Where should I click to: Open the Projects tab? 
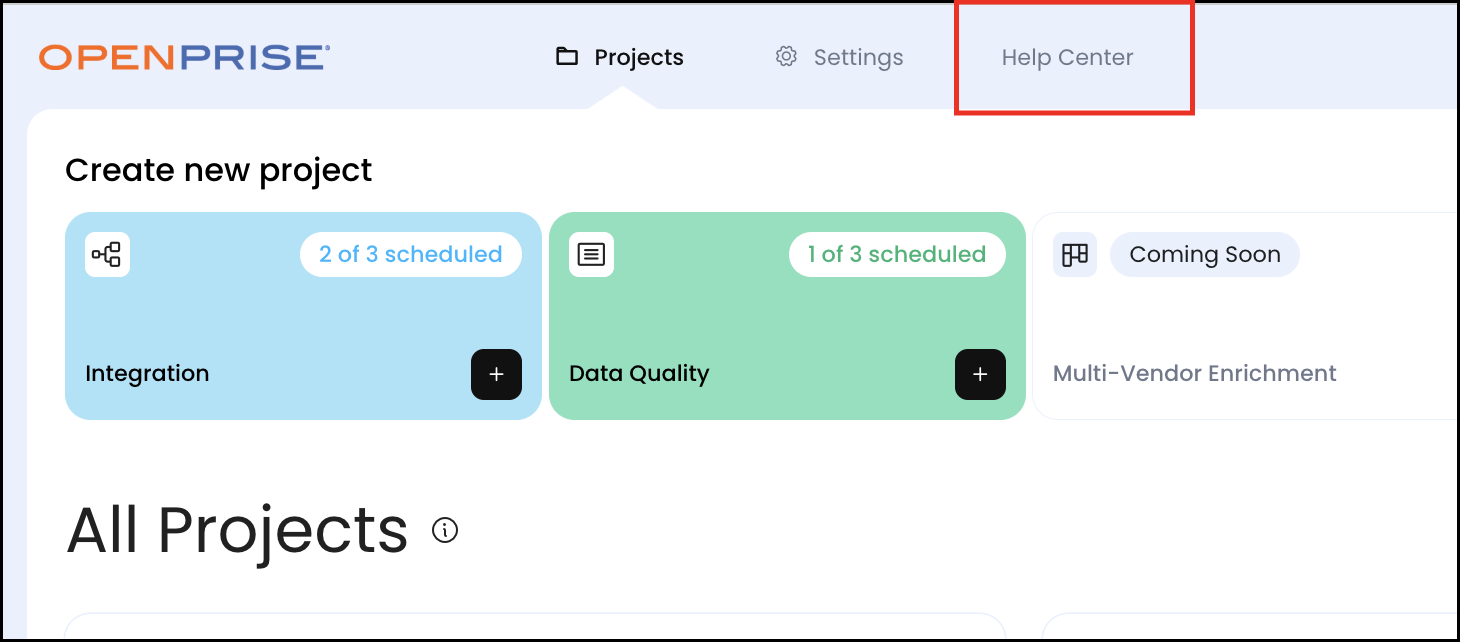point(638,57)
